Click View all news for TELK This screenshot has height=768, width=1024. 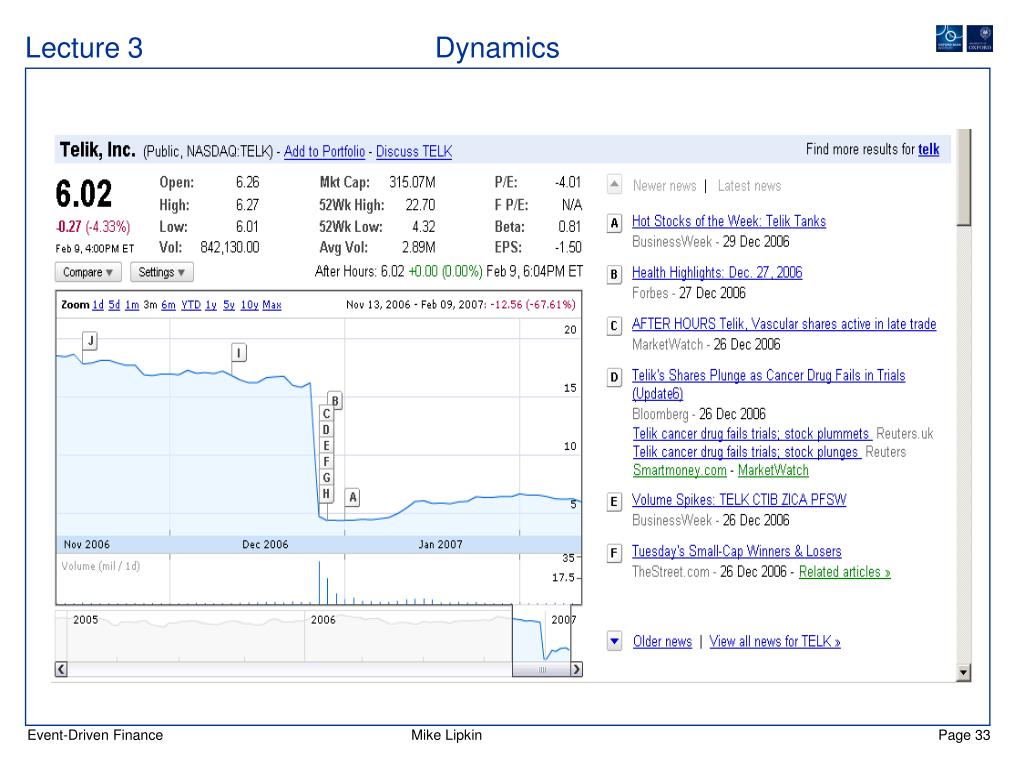775,642
